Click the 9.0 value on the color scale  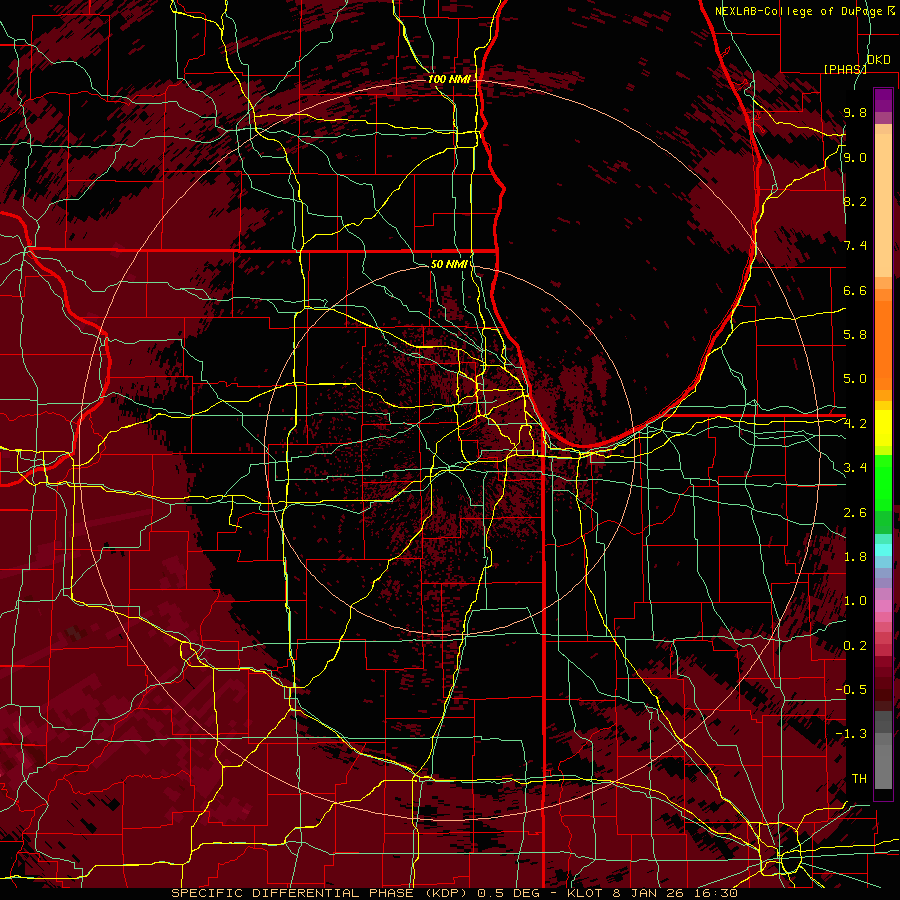[855, 157]
